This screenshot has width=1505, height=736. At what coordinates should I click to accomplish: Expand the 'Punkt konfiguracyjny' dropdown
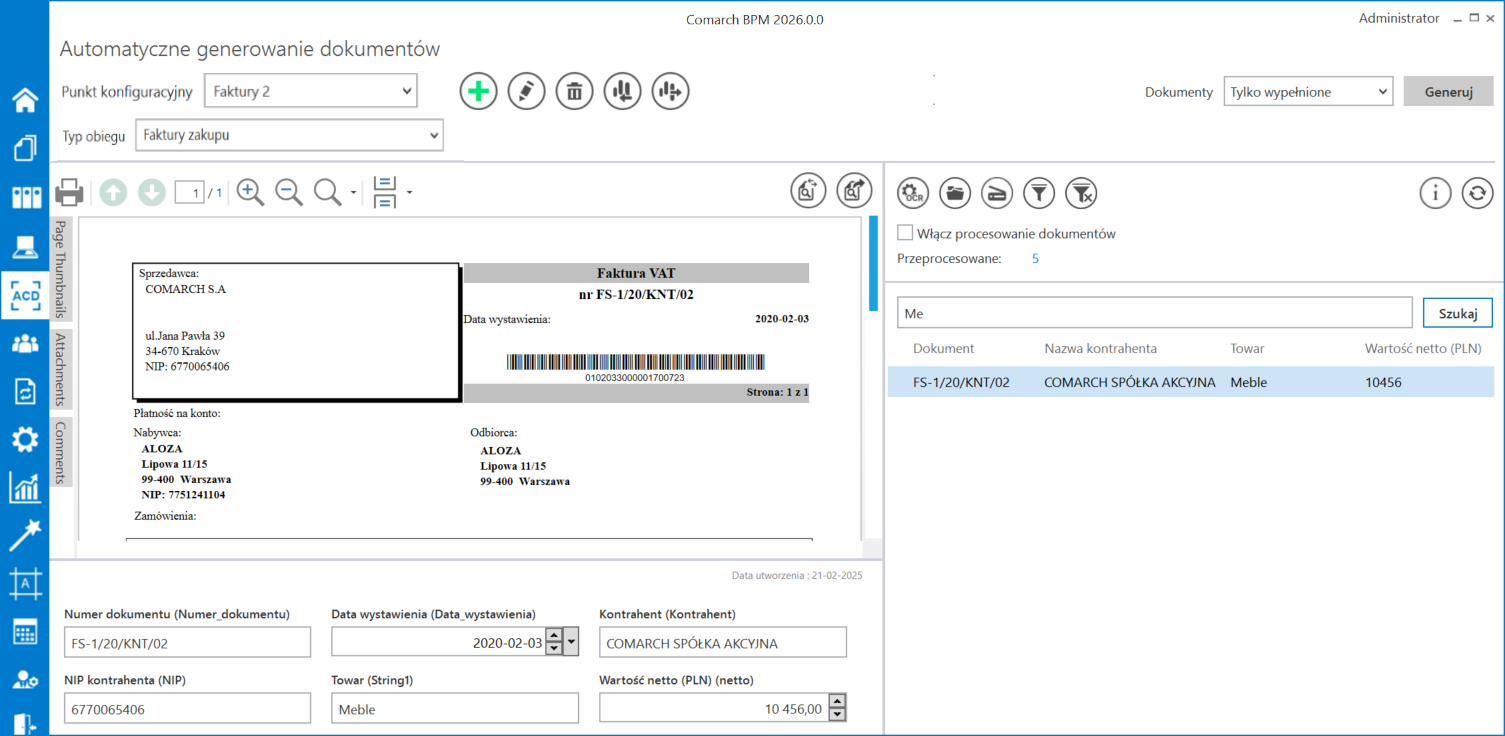coord(311,91)
